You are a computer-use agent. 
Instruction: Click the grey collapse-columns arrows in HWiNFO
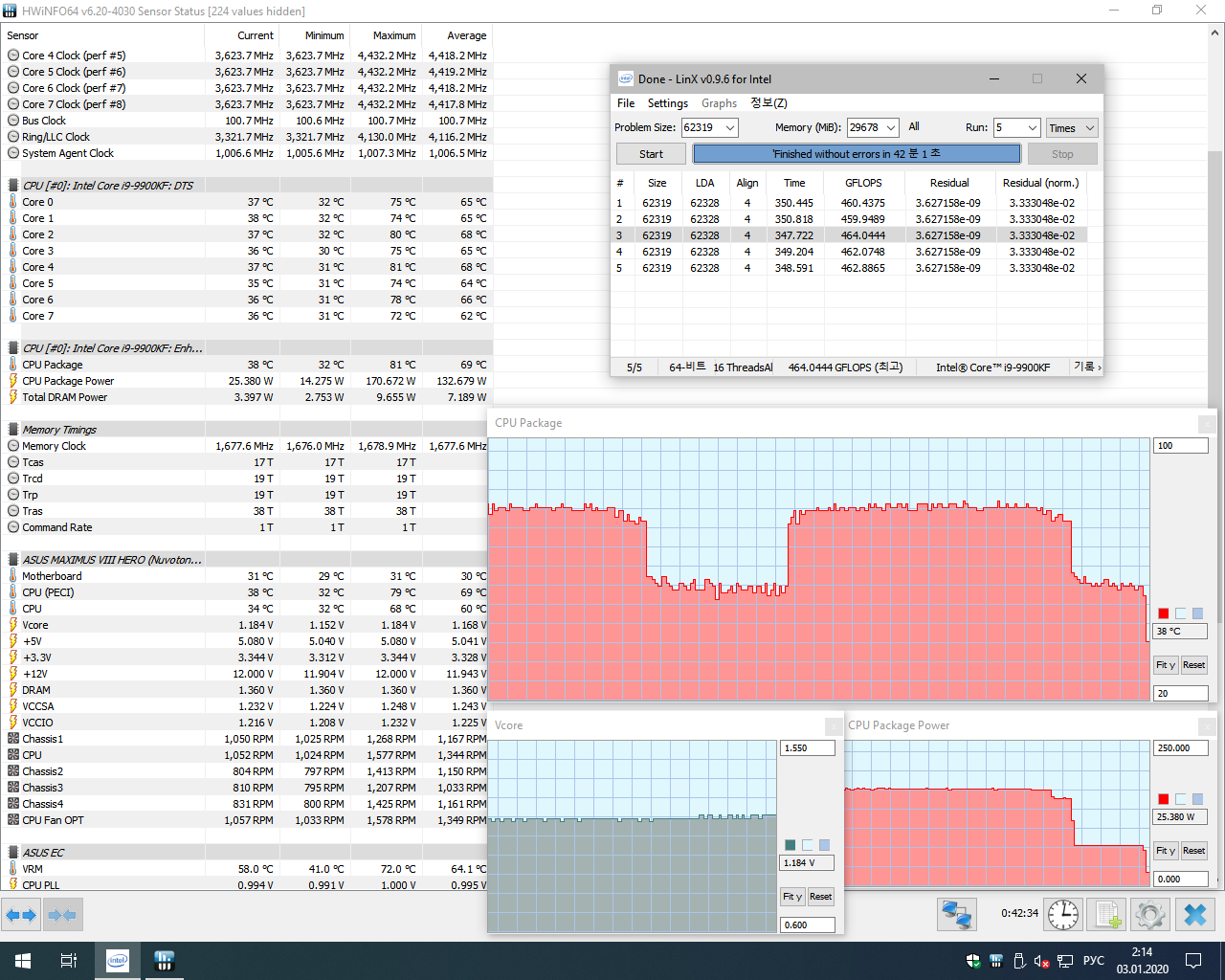click(x=62, y=915)
